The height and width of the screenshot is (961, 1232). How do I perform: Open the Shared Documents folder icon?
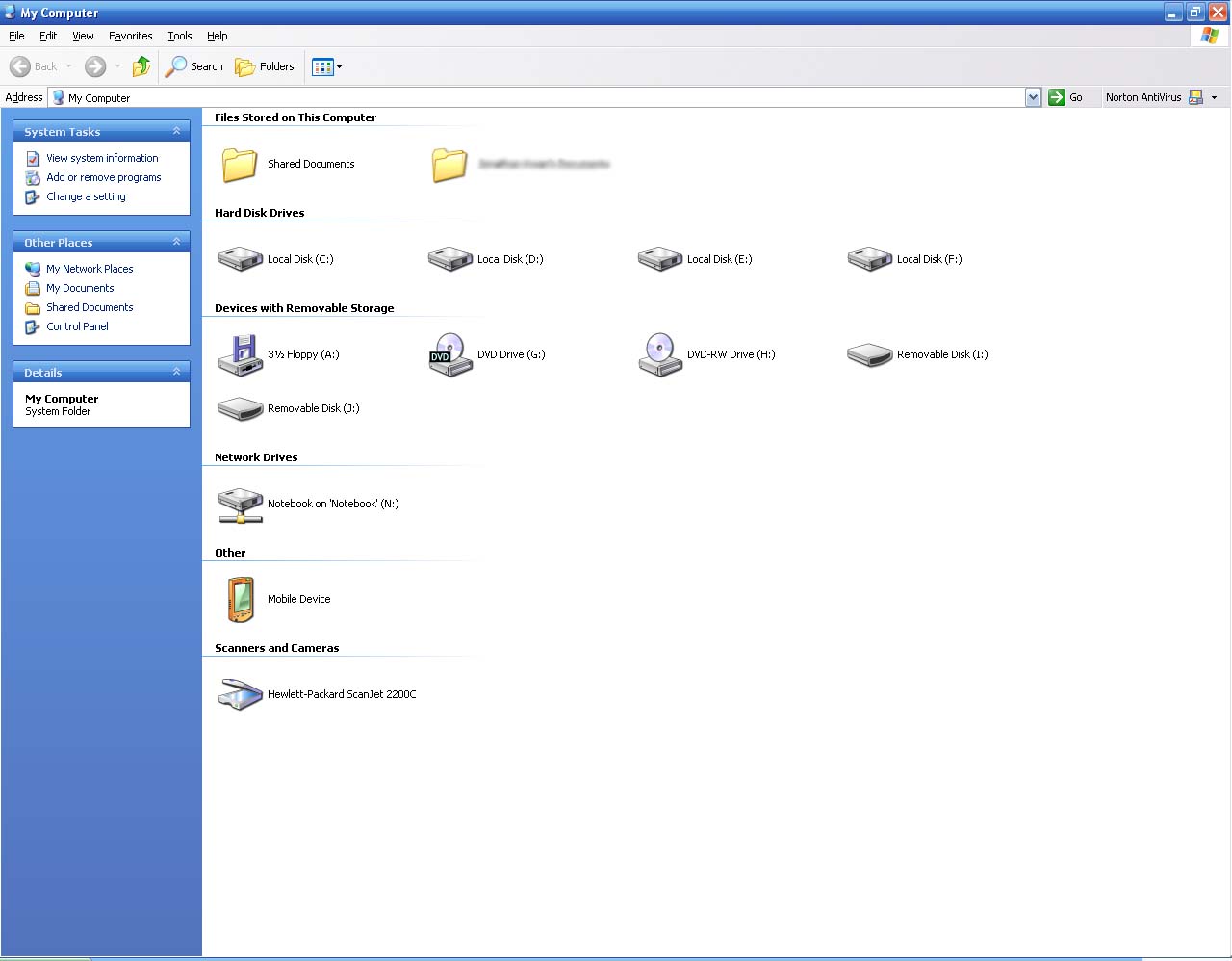coord(241,165)
